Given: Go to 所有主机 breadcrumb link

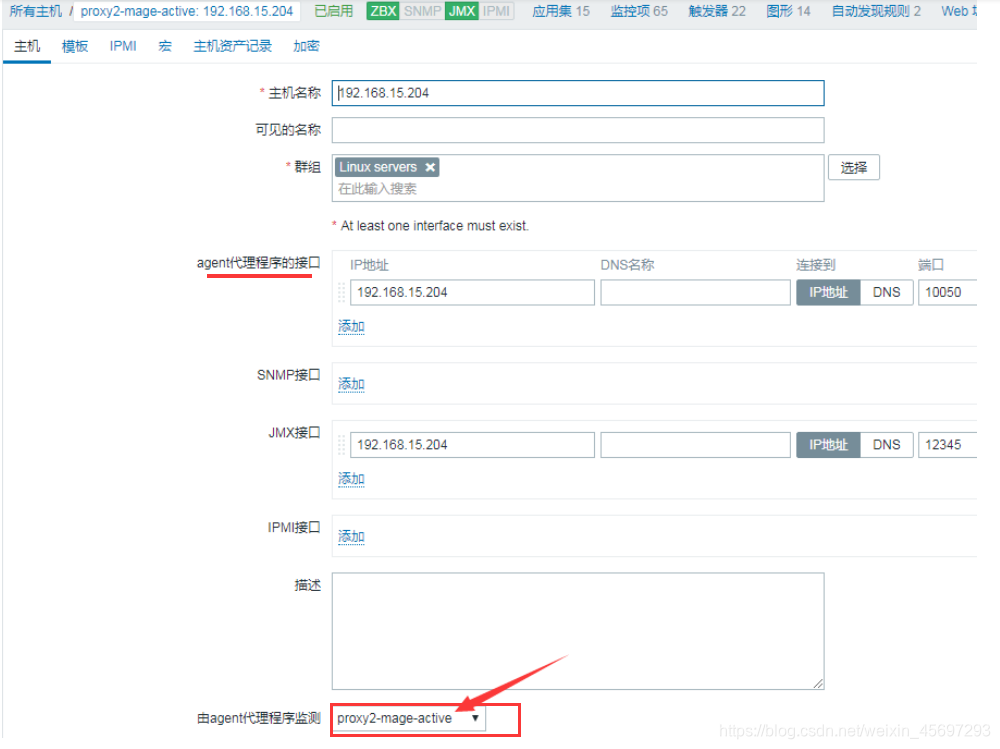Looking at the screenshot, I should click(x=36, y=11).
